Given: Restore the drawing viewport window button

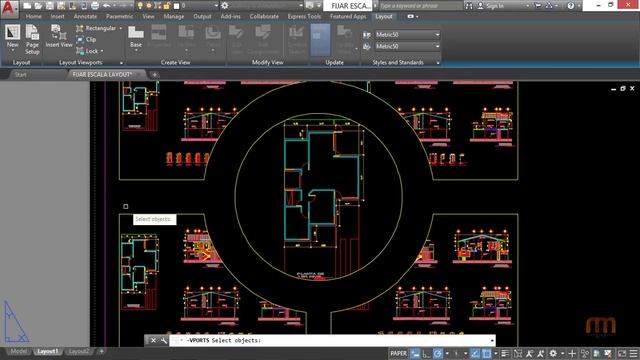Looking at the screenshot, I should click(623, 89).
